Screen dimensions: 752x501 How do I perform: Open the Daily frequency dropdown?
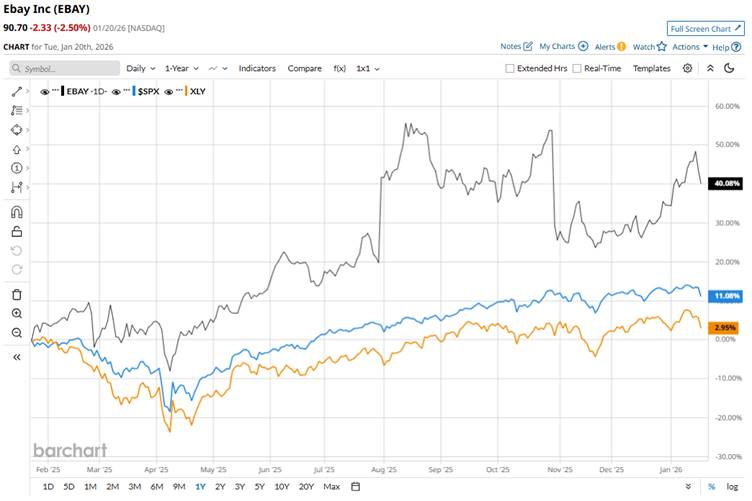tap(140, 68)
